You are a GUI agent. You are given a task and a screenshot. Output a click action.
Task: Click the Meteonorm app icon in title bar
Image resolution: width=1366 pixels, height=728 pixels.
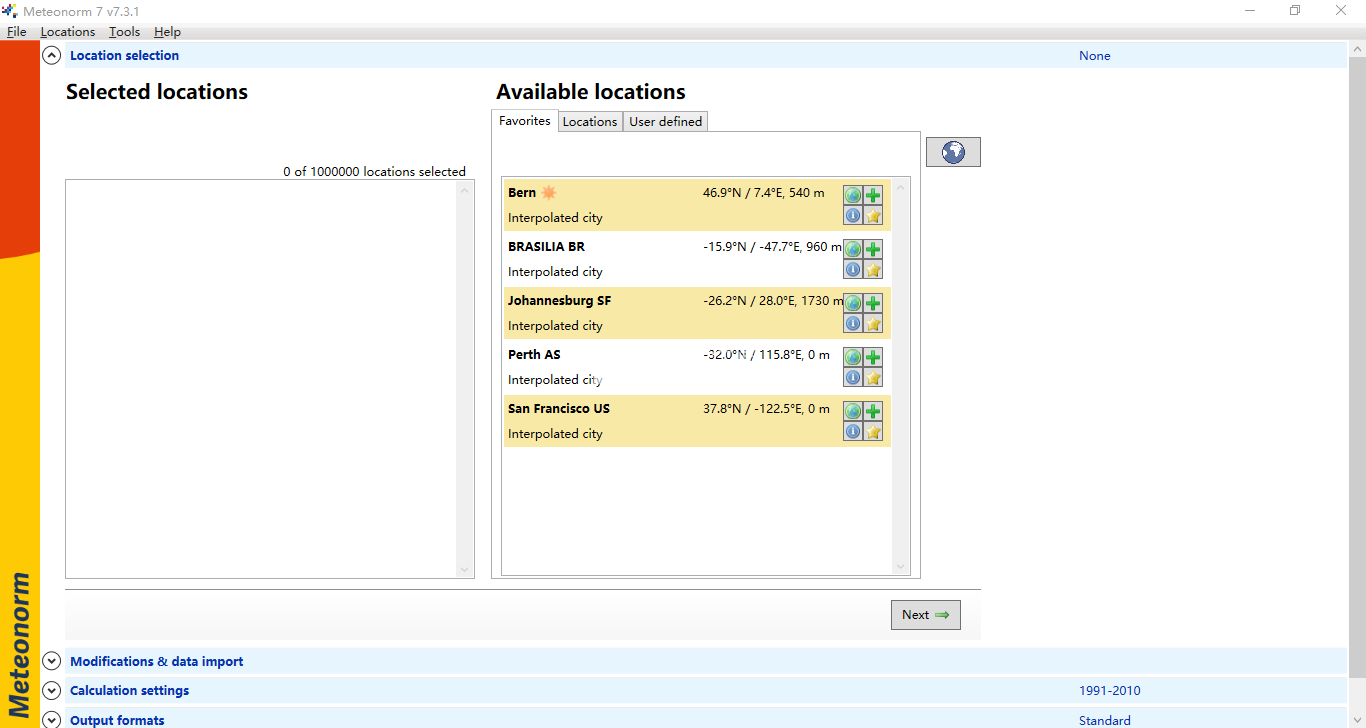coord(10,10)
